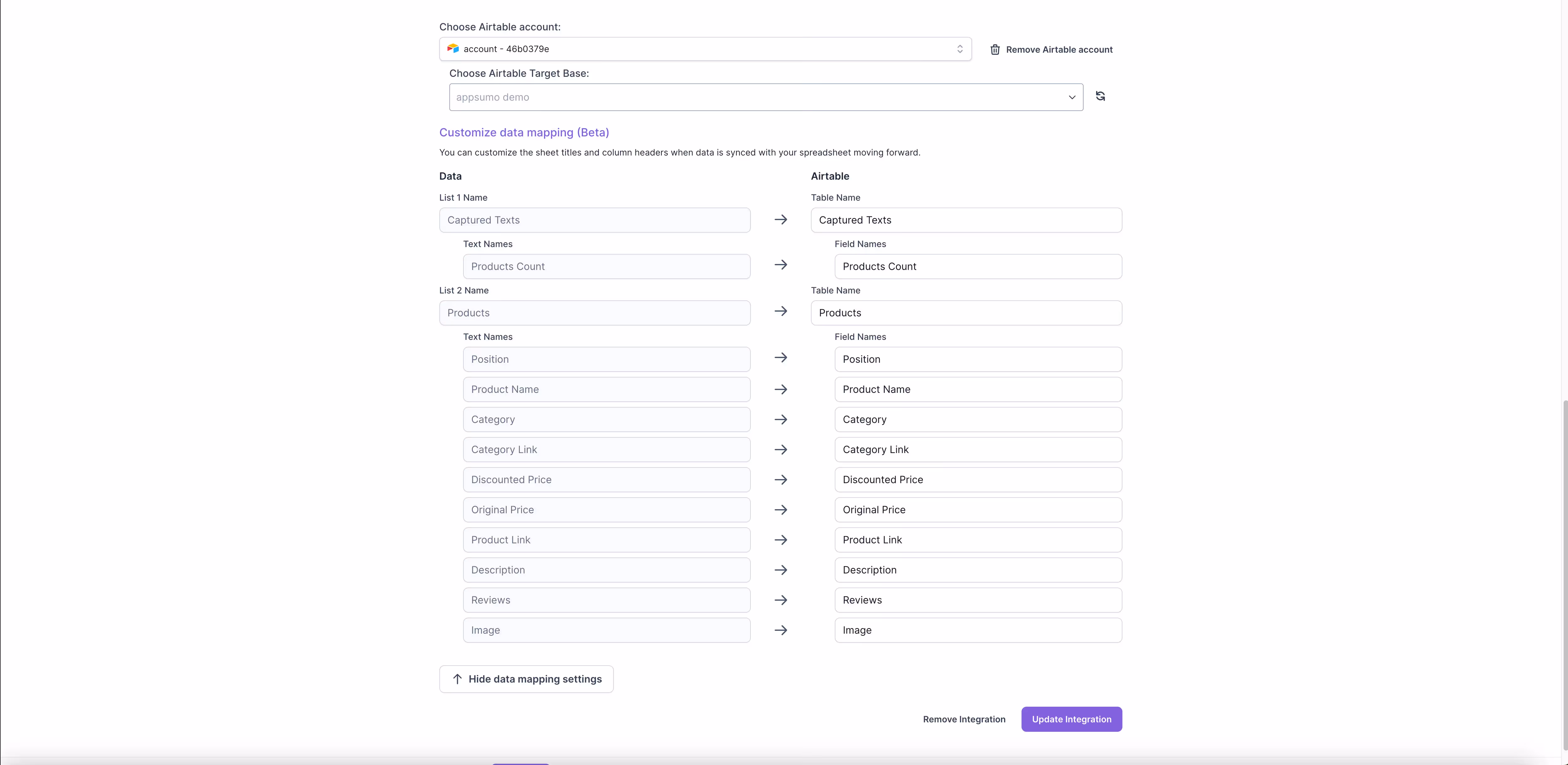Click Update Integration button
Screen dimensions: 1568x765
click(x=1071, y=719)
